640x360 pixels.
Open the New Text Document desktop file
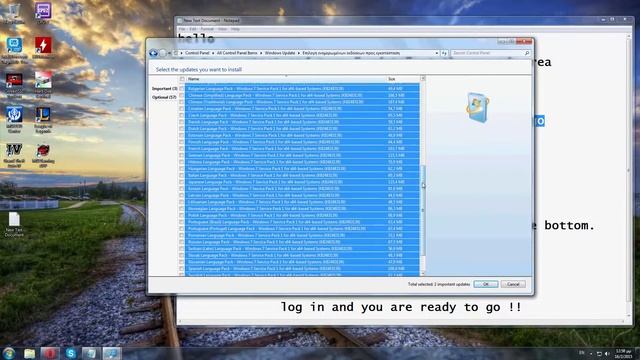pos(14,224)
